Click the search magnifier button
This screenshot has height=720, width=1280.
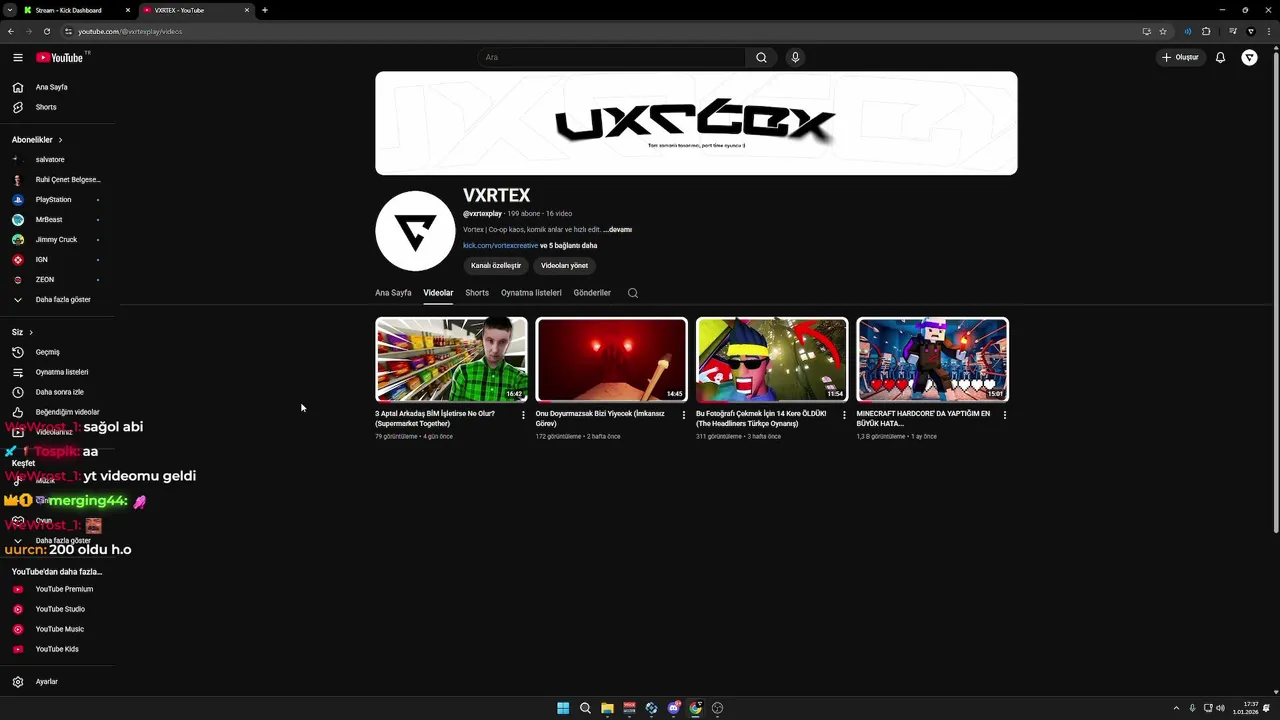coord(761,58)
